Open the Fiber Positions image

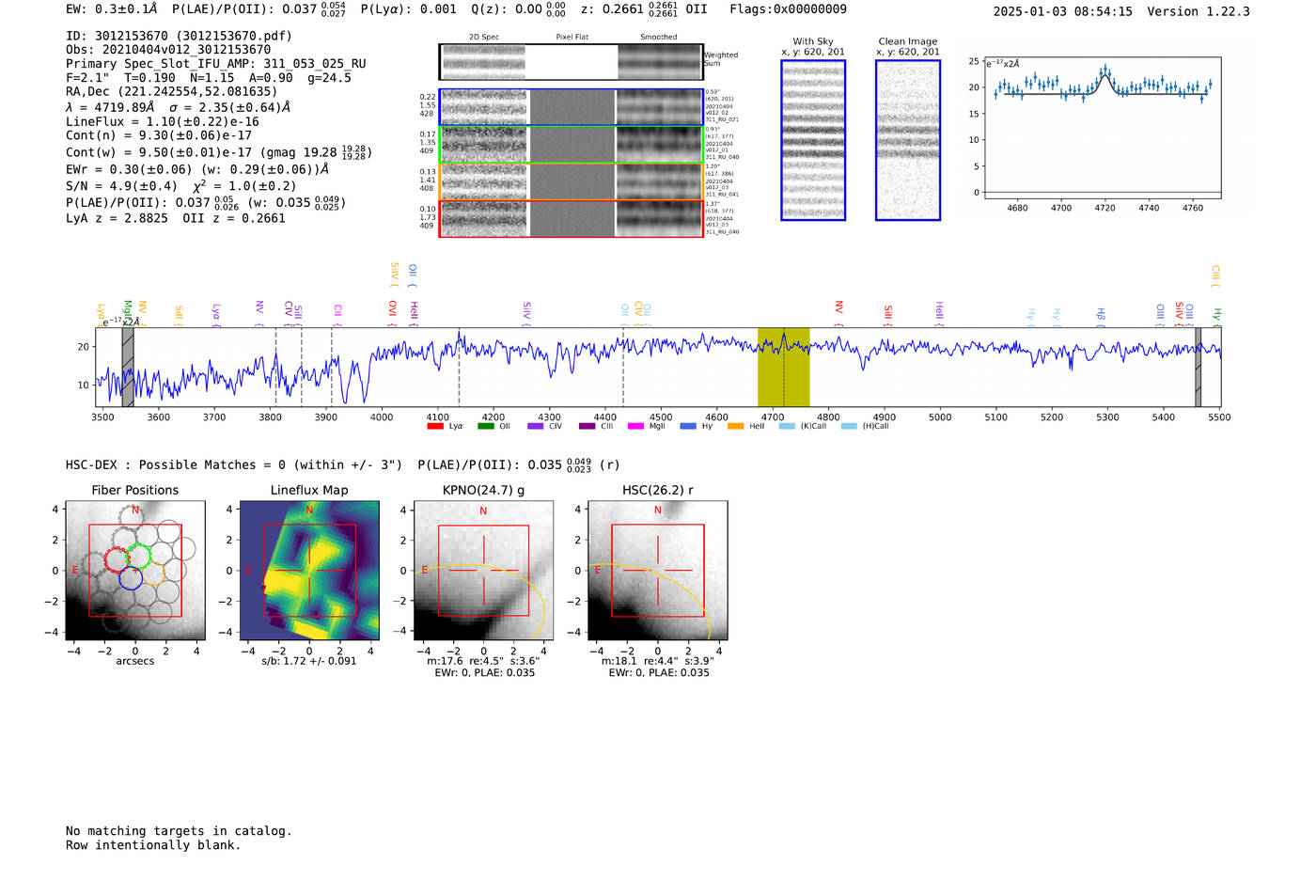[x=135, y=571]
